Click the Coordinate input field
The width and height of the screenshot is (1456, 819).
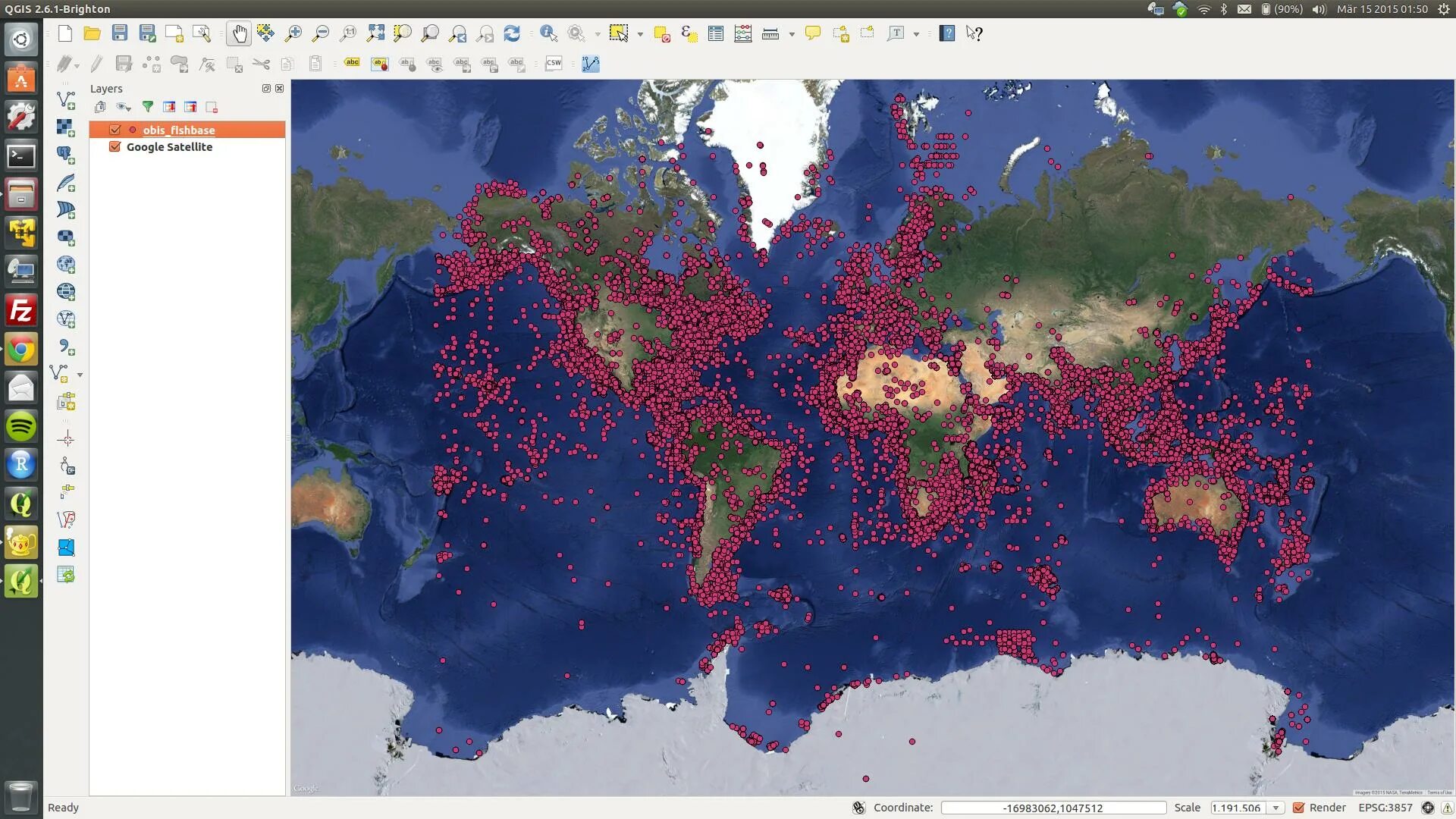tap(1053, 808)
